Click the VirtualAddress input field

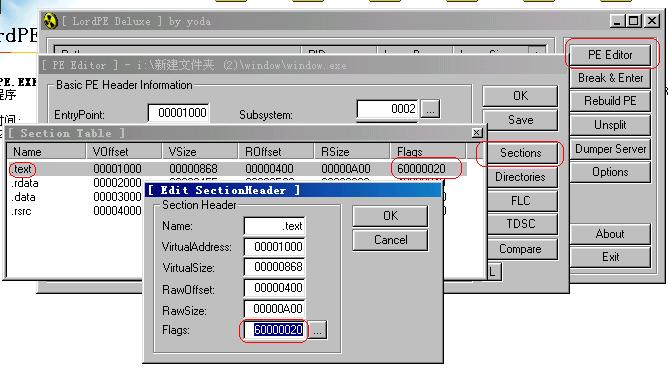tap(274, 247)
